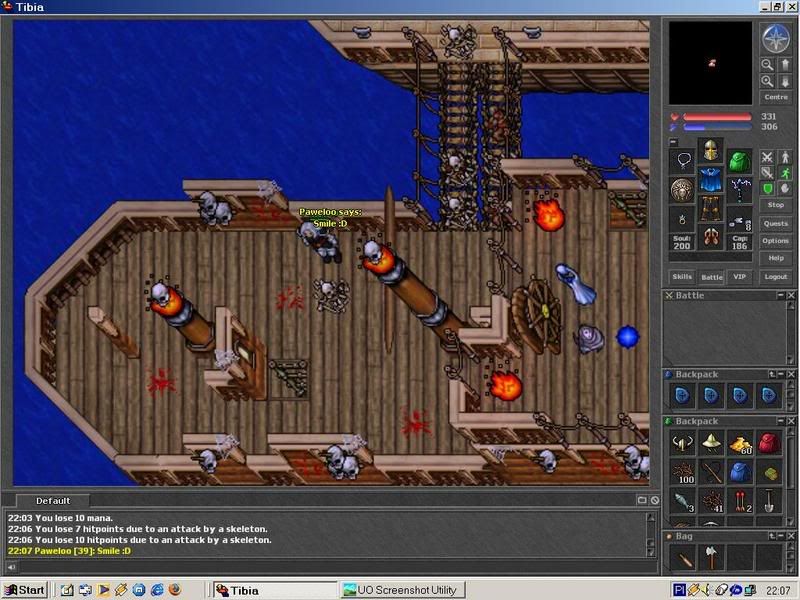
Task: Select the shovel in backpack
Action: pos(768,501)
